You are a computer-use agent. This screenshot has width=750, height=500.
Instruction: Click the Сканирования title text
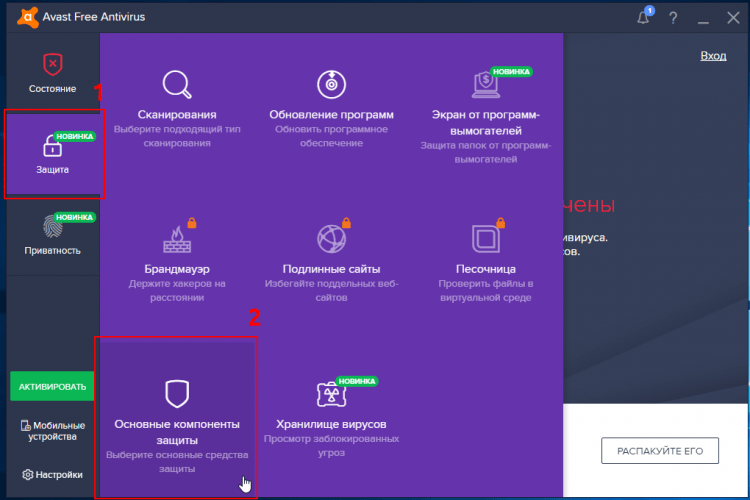pyautogui.click(x=177, y=114)
